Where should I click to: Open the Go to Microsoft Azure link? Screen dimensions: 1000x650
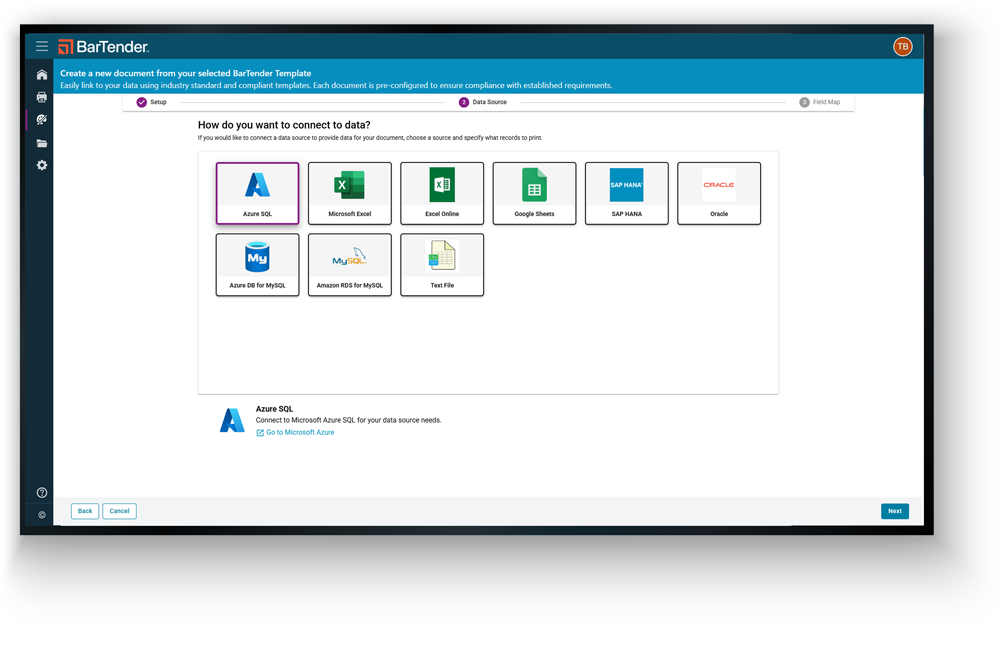coord(295,431)
